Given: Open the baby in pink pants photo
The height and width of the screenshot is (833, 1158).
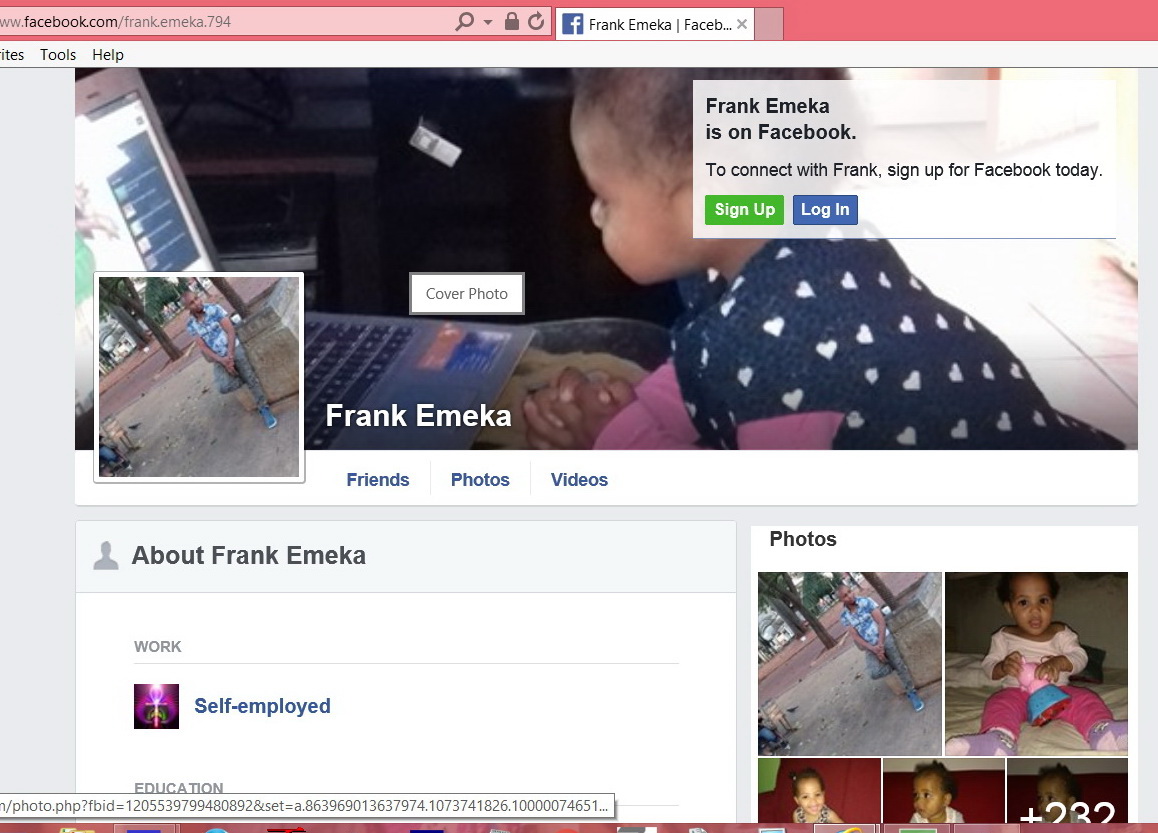Looking at the screenshot, I should point(1036,663).
